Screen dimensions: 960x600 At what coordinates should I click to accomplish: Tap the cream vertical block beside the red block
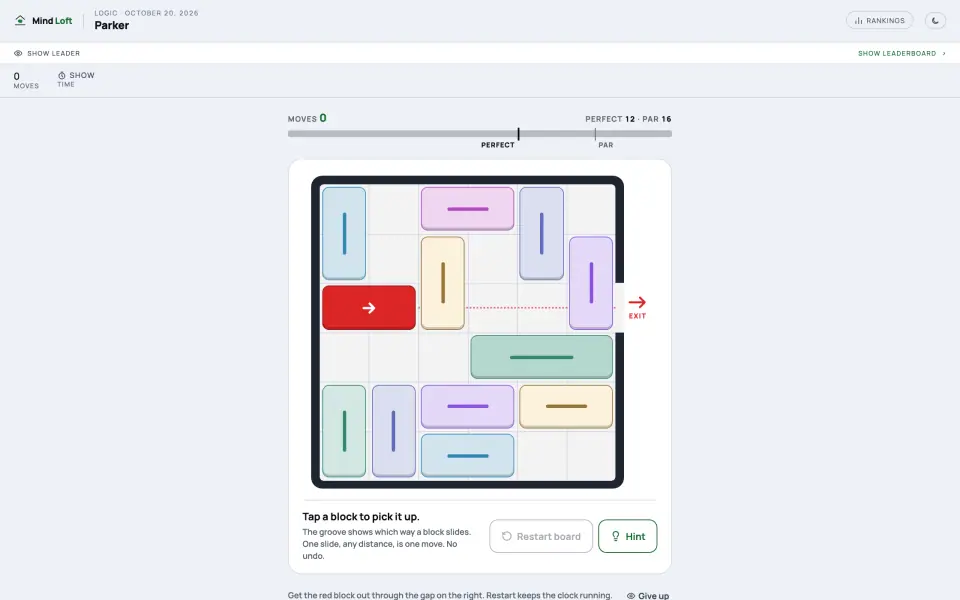443,283
